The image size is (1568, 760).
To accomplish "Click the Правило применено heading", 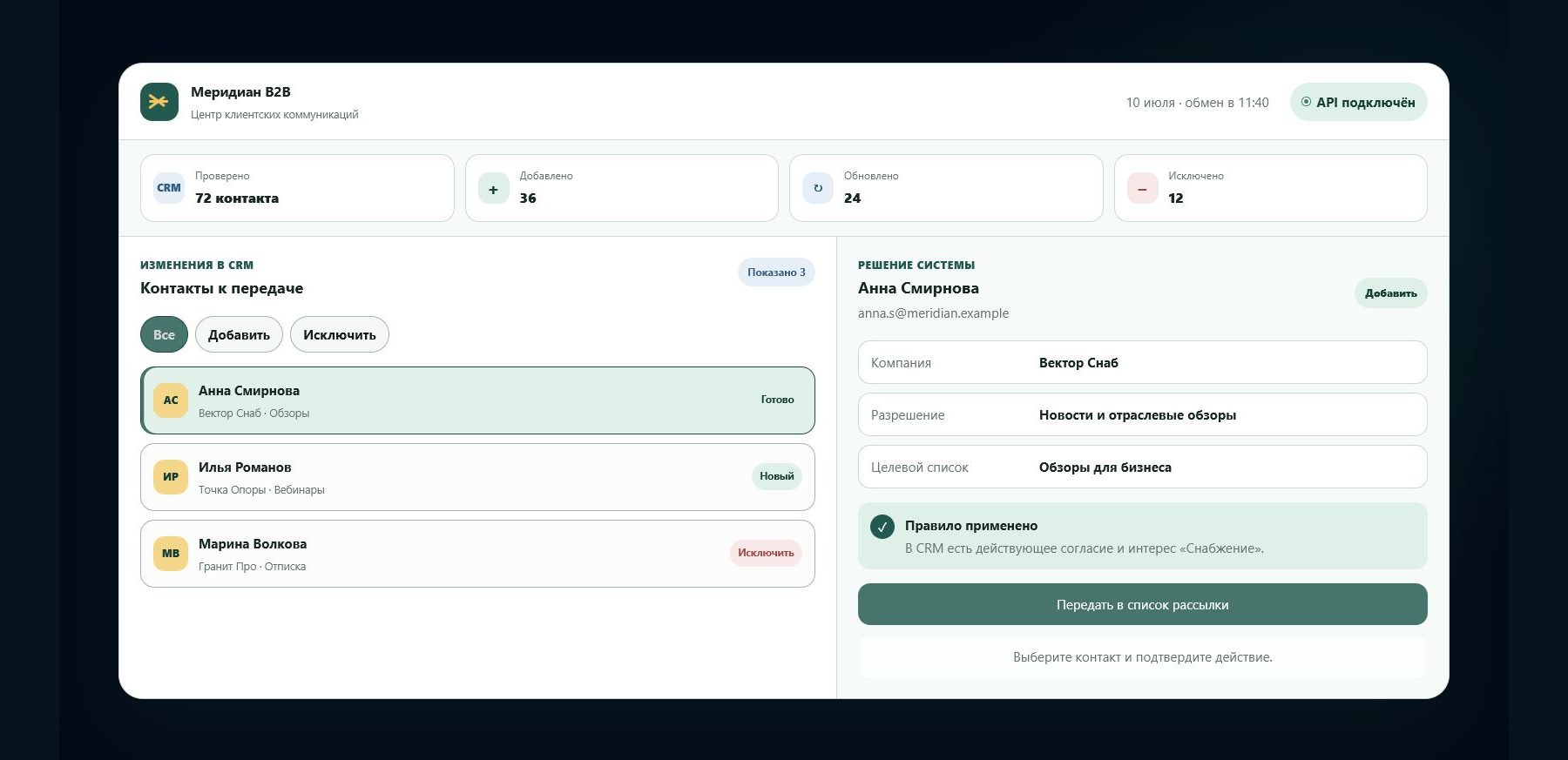I will coord(971,526).
